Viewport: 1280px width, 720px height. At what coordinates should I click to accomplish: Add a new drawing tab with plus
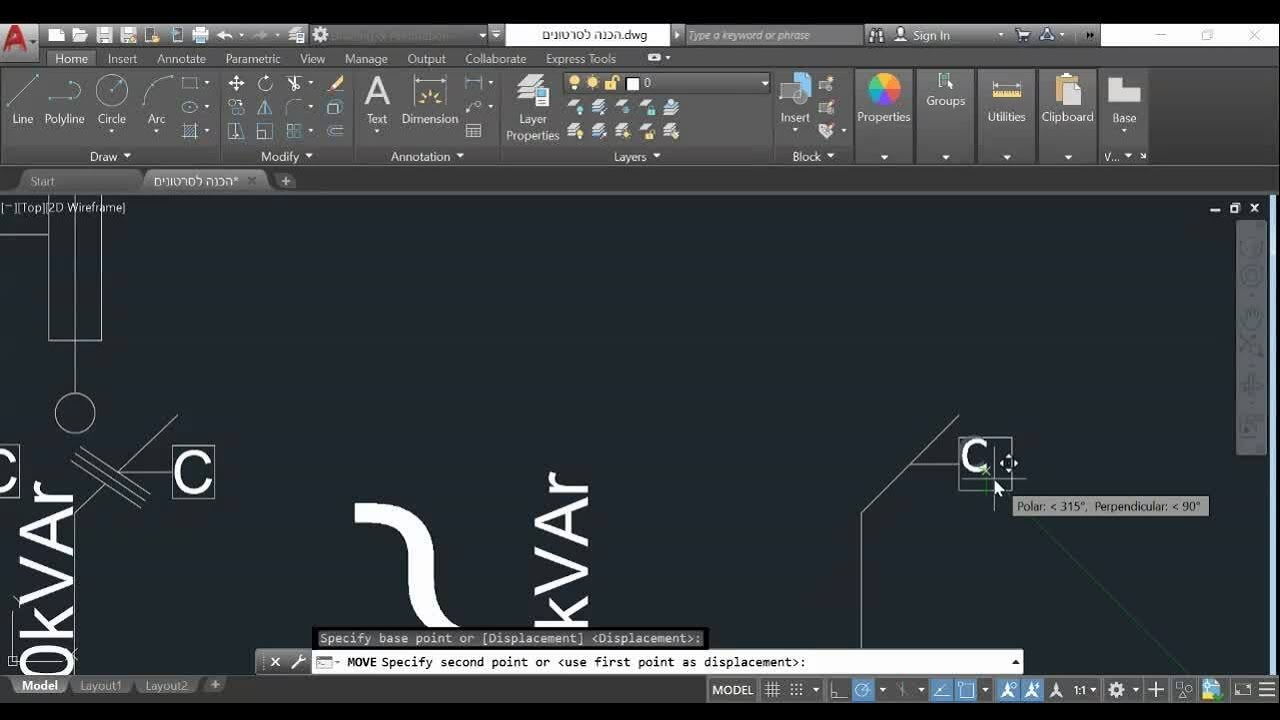point(285,181)
